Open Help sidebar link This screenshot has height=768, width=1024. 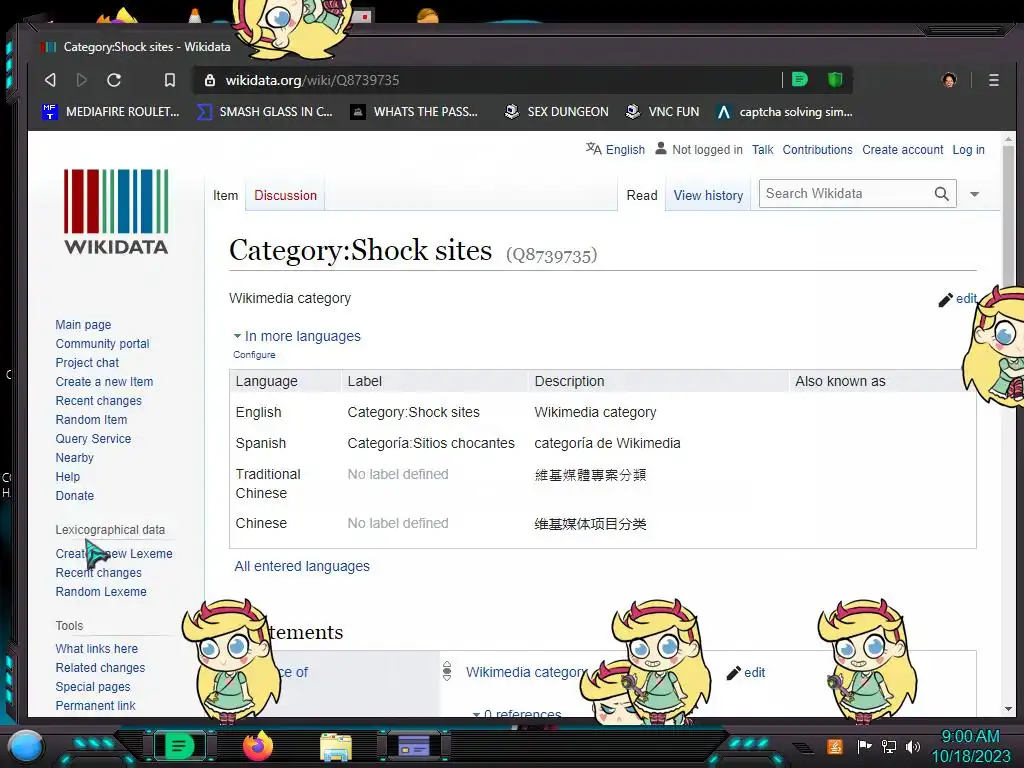pyautogui.click(x=67, y=476)
